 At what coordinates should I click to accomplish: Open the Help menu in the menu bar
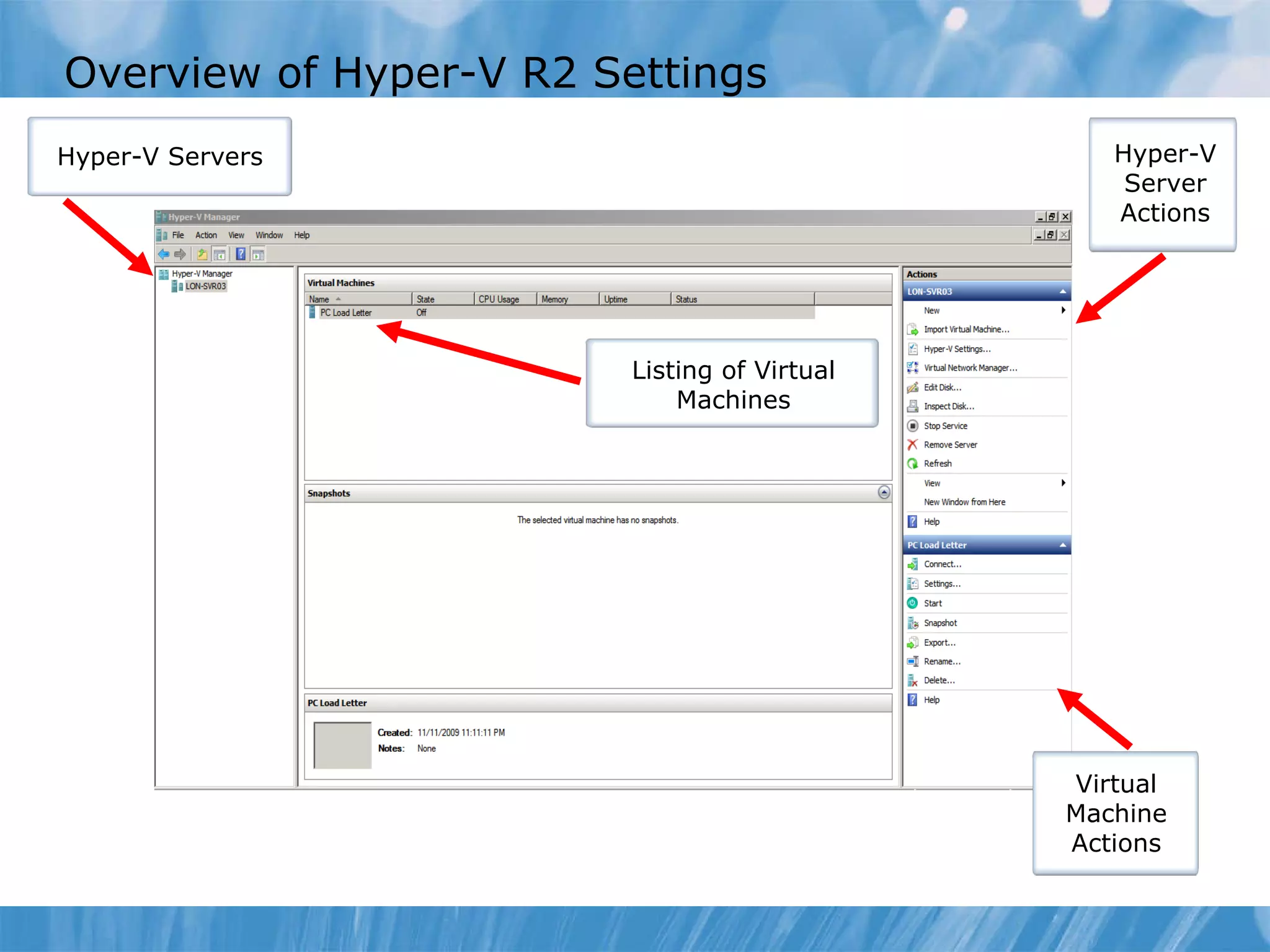(x=301, y=236)
